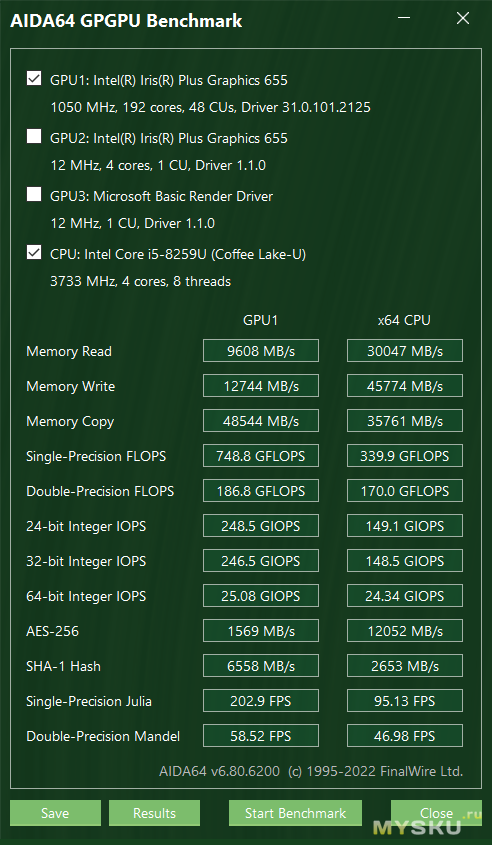This screenshot has width=492, height=845.
Task: Click the CPU Single-Precision Julia result
Action: point(405,701)
